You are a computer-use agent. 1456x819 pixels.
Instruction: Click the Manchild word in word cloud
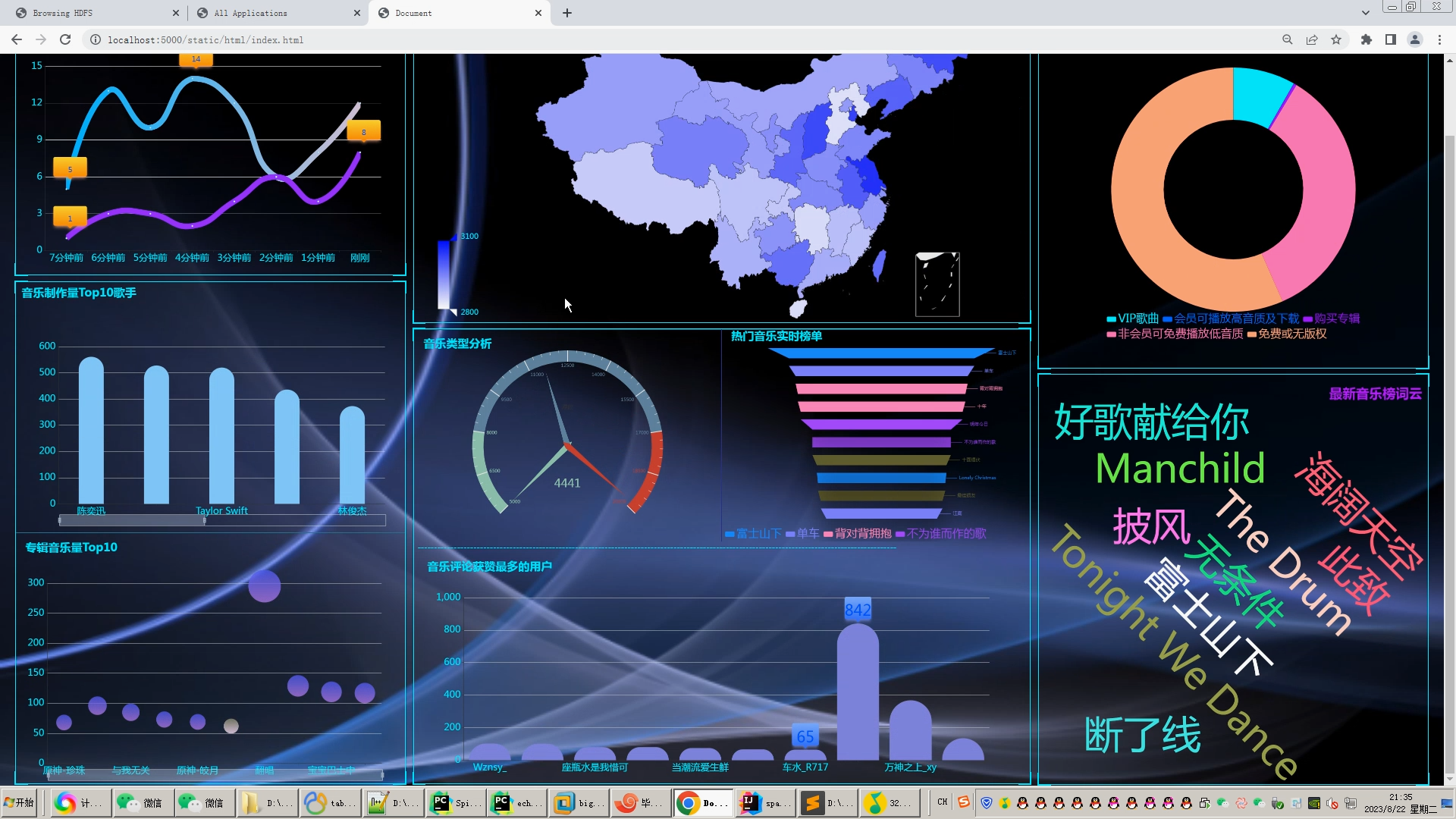point(1180,468)
